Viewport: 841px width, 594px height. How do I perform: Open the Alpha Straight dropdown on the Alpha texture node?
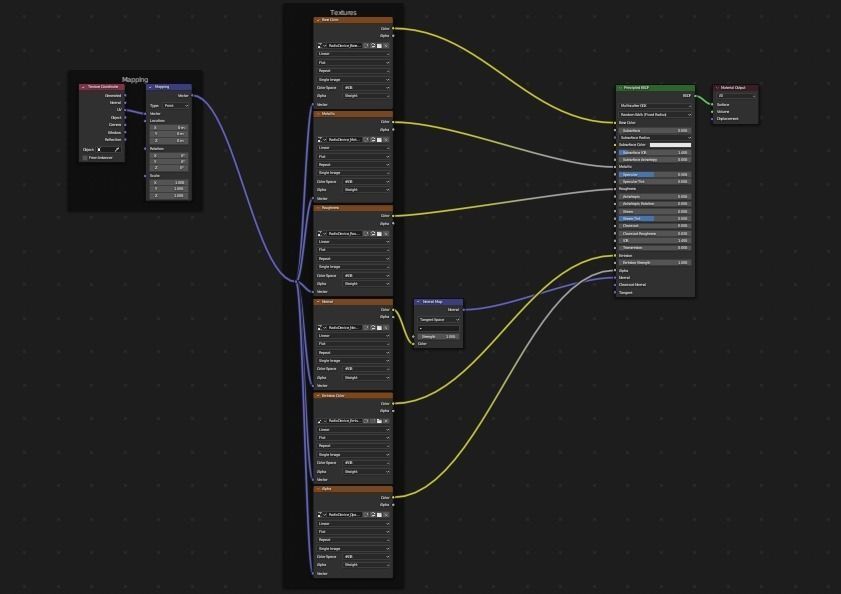[366, 565]
